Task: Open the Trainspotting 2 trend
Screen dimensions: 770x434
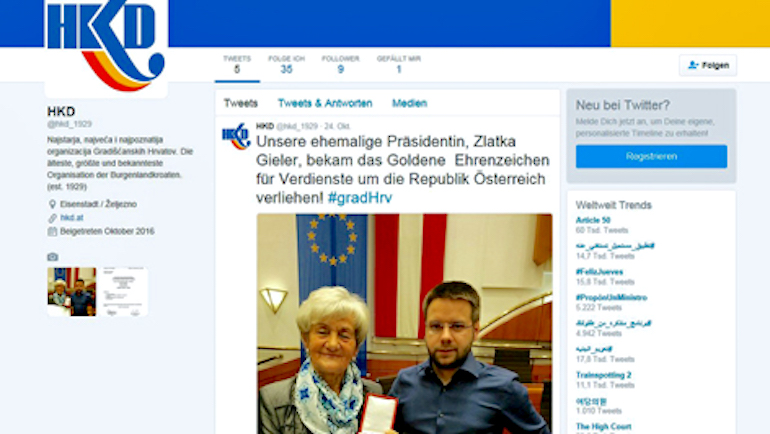Action: coord(604,375)
